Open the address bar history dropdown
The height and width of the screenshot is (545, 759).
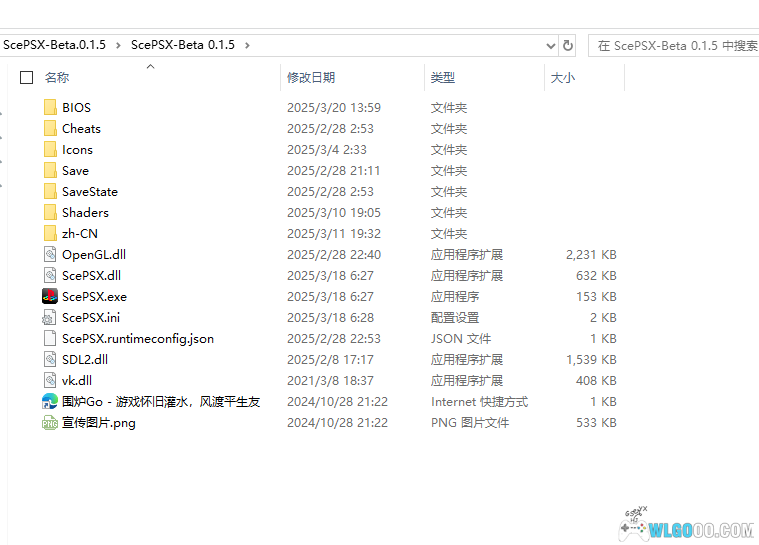550,45
